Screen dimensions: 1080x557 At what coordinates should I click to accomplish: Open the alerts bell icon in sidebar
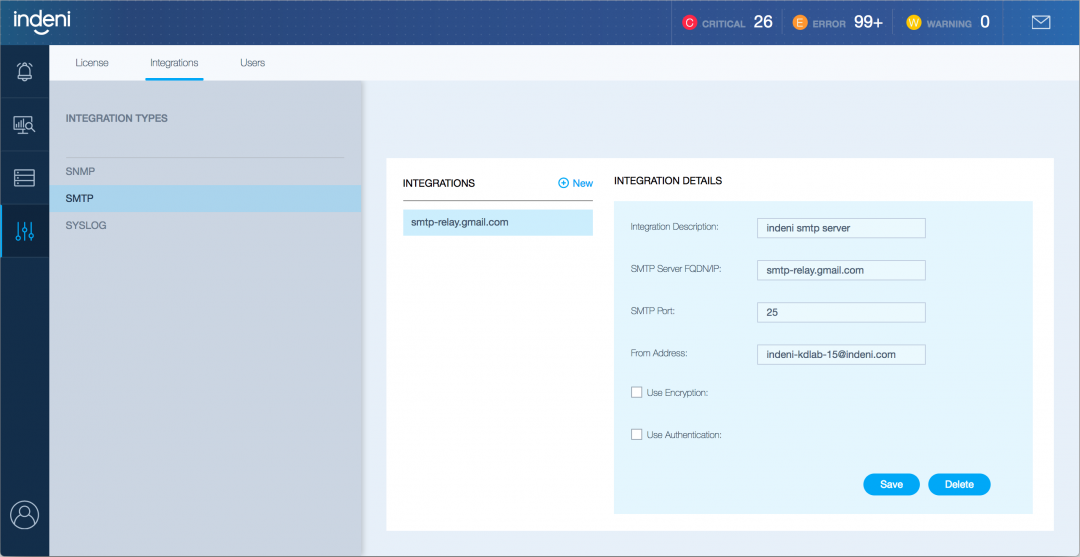(x=24, y=72)
